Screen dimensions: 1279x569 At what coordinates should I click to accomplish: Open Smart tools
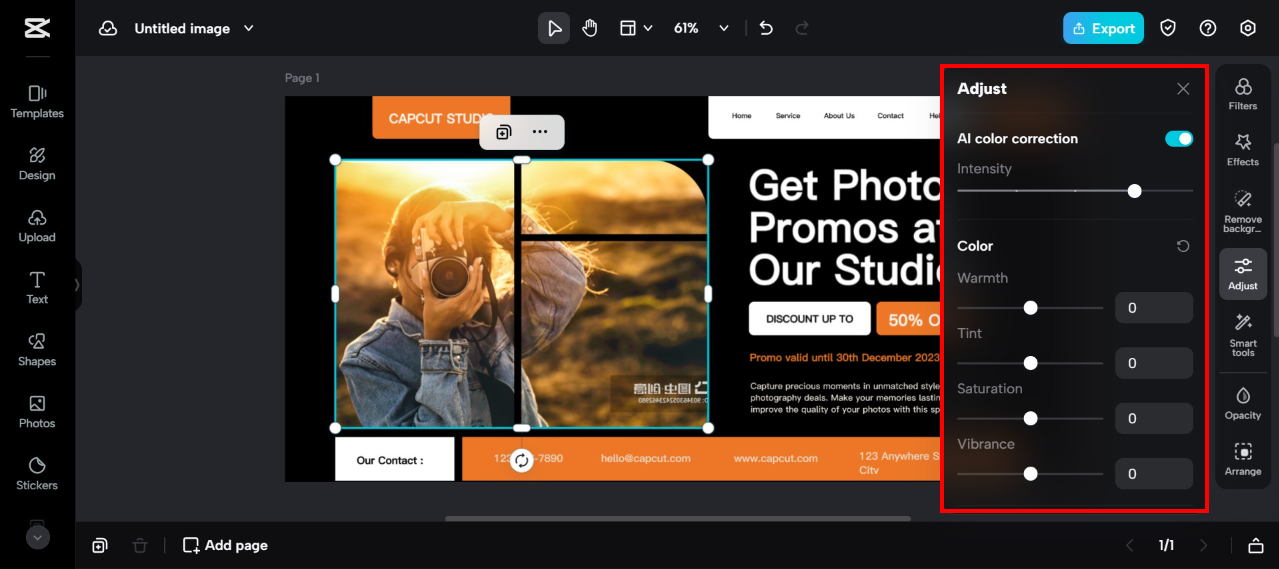pyautogui.click(x=1243, y=334)
